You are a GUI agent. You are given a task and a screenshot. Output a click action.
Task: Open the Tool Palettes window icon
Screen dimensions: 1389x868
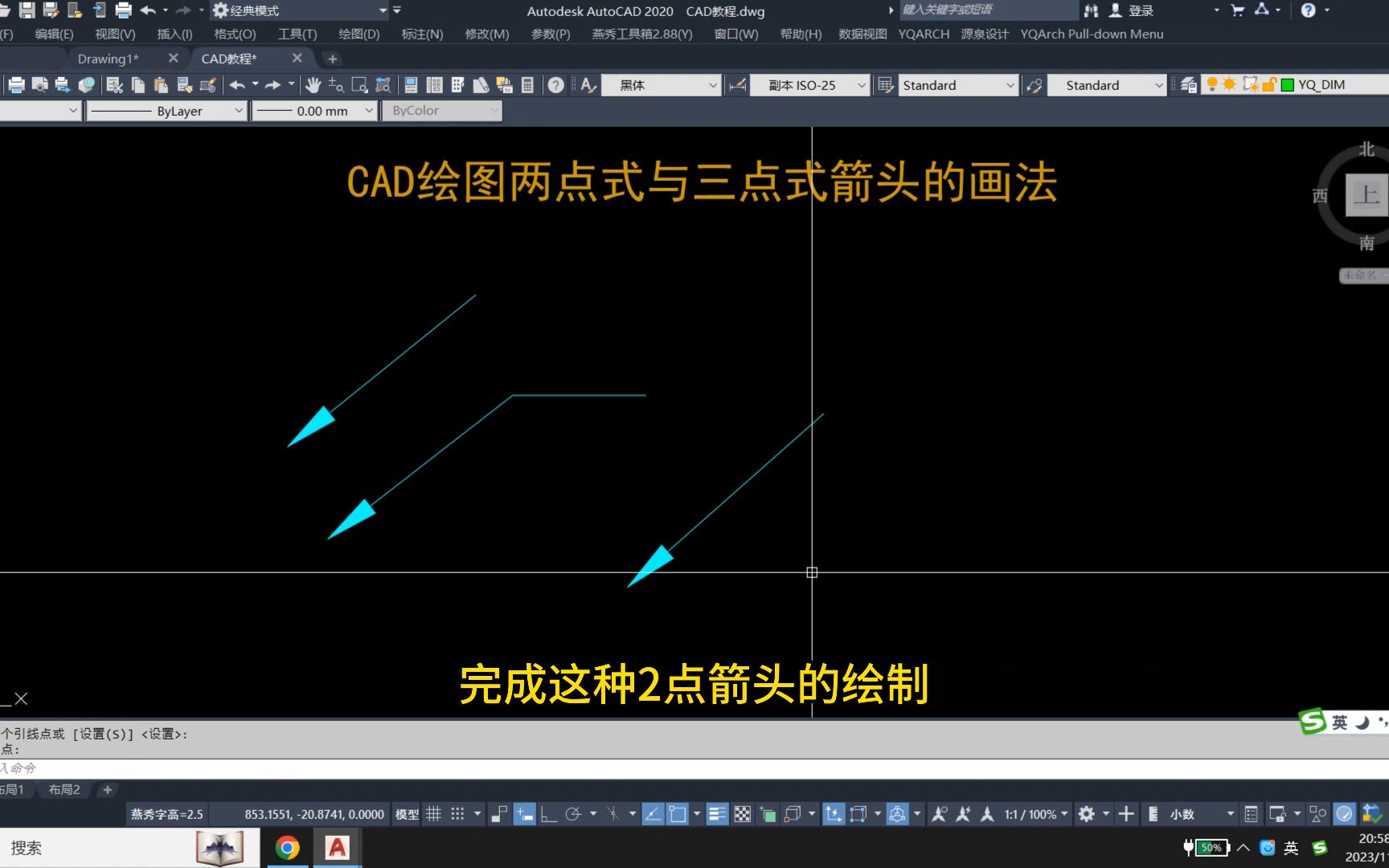click(457, 85)
